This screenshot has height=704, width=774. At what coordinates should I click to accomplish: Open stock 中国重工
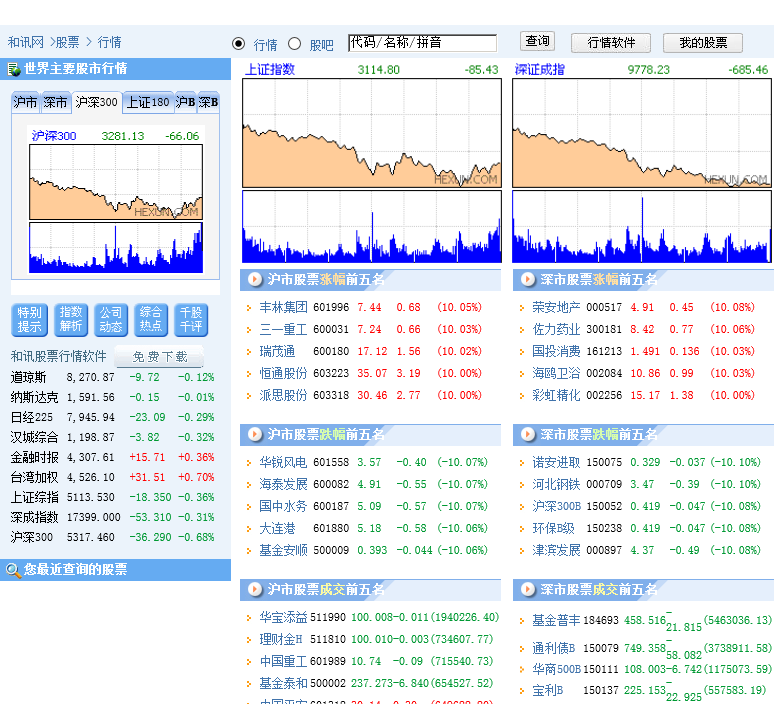point(283,661)
